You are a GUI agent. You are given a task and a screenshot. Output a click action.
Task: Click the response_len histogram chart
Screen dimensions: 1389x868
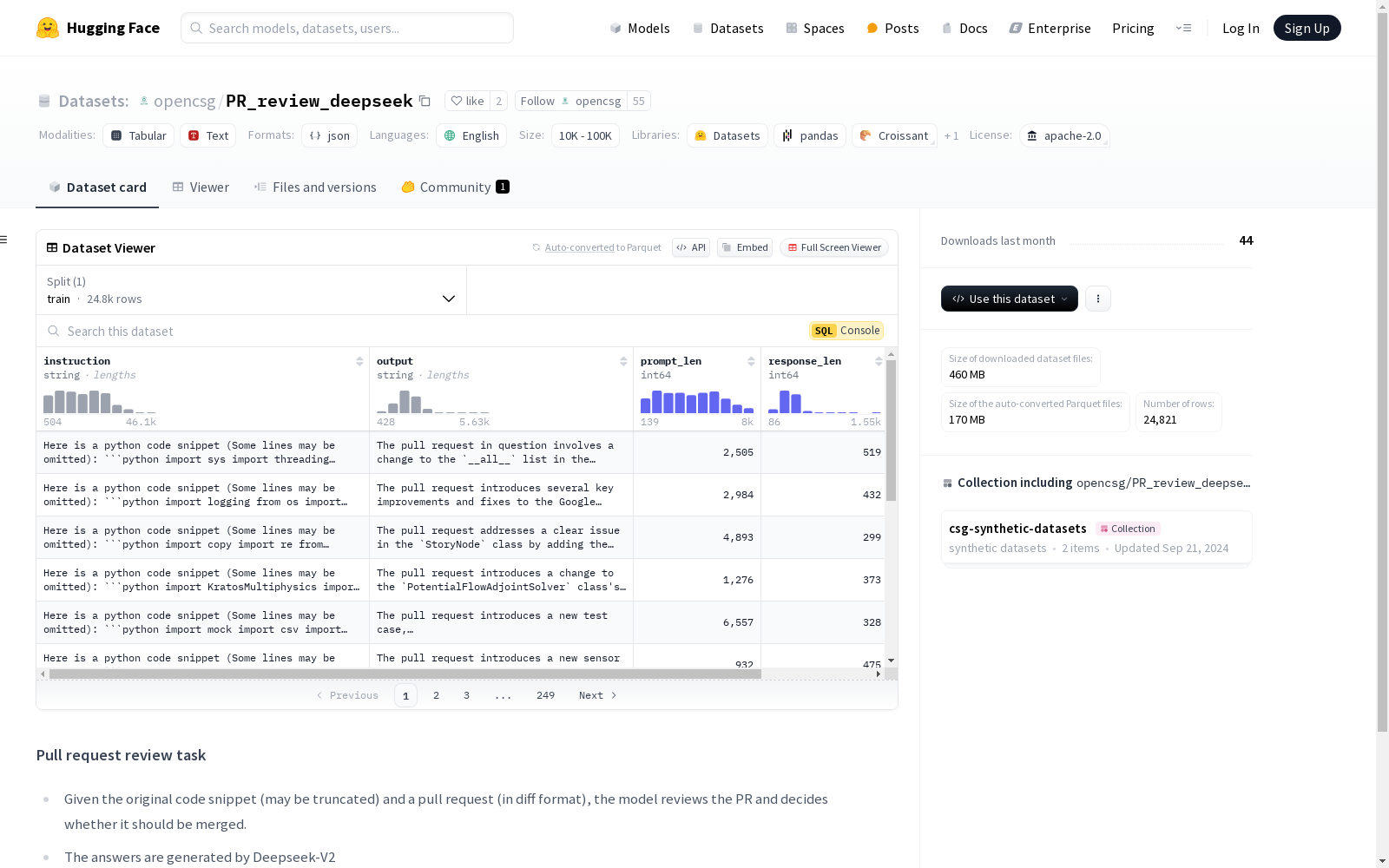(x=825, y=402)
